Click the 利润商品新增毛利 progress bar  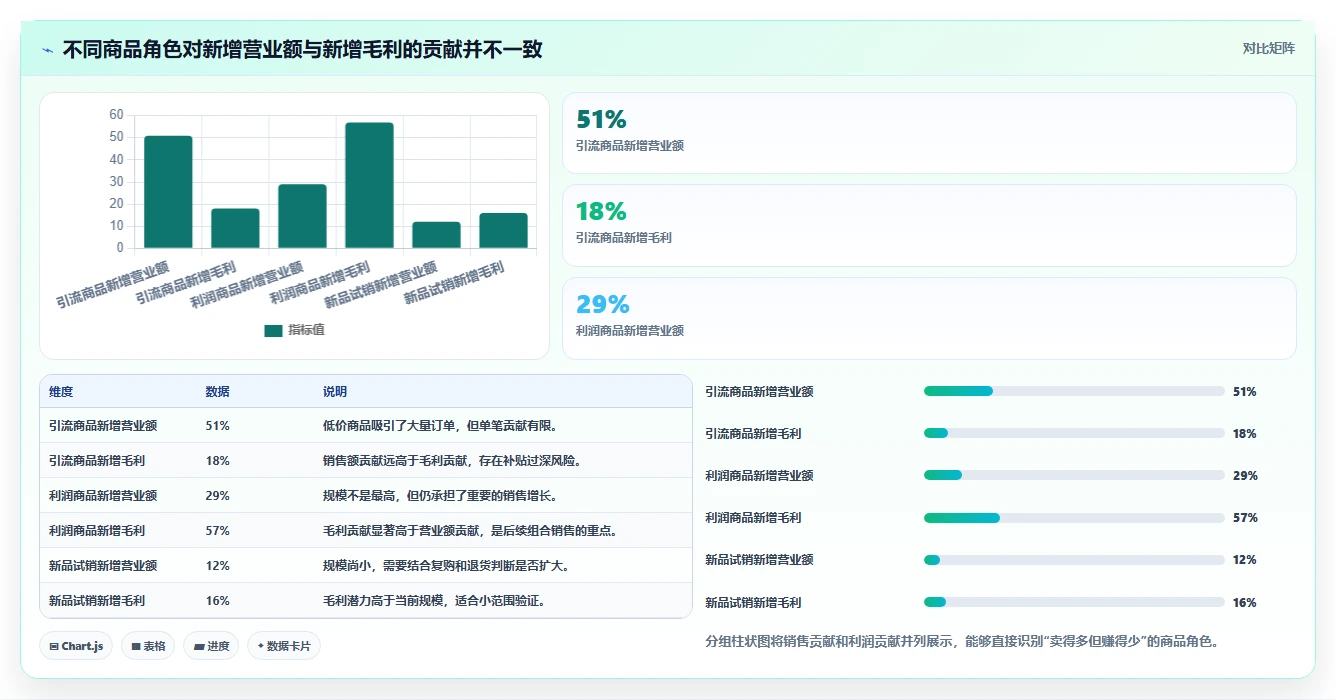1074,518
